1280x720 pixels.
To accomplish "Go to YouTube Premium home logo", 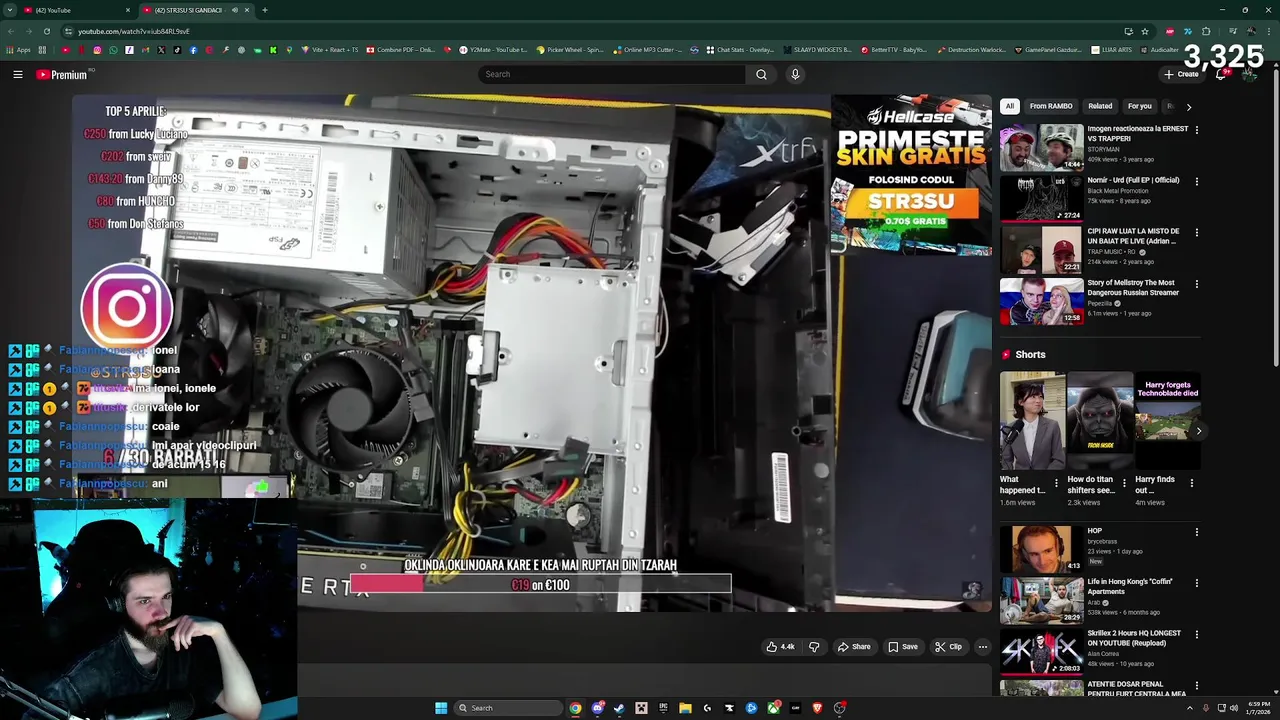I will 62,74.
